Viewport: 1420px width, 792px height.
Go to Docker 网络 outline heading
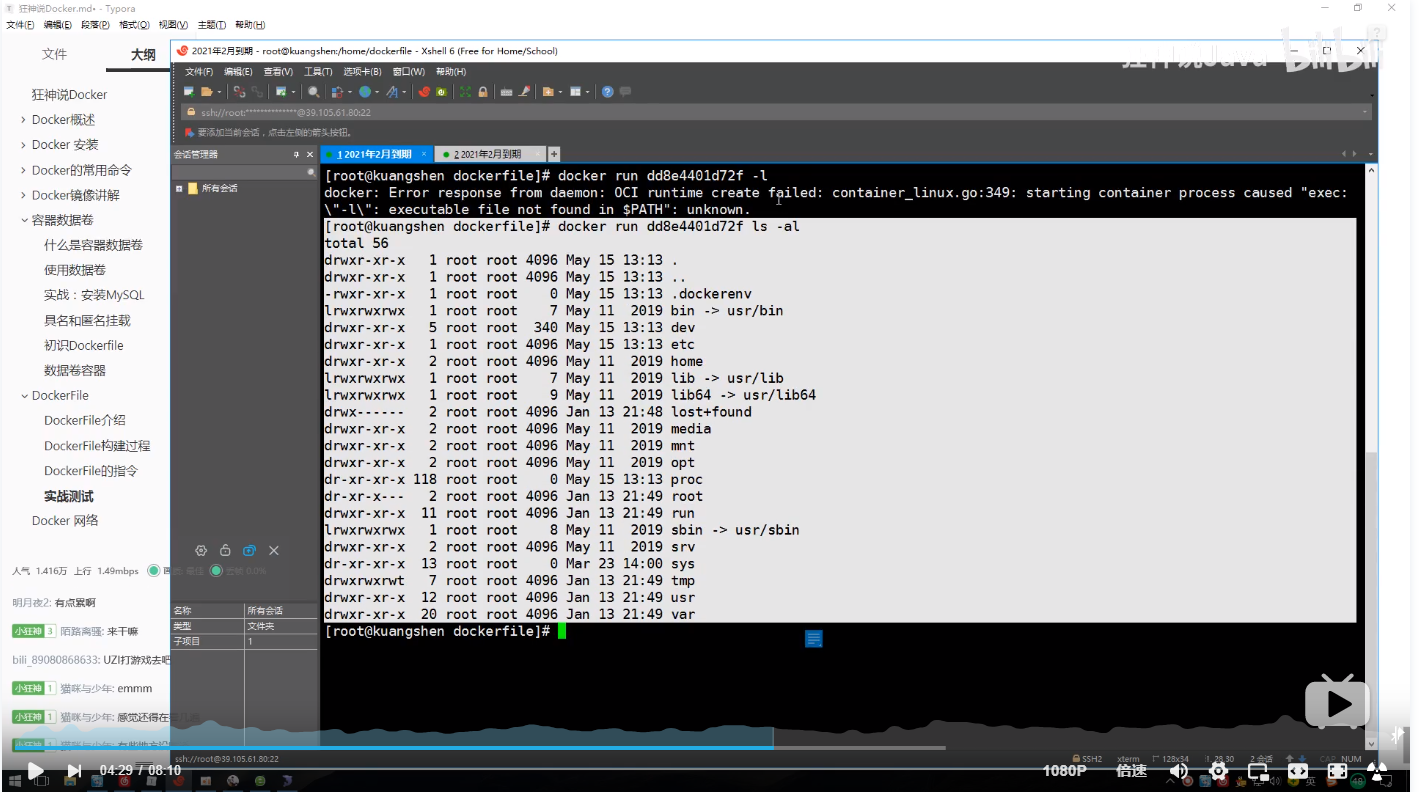(x=65, y=520)
